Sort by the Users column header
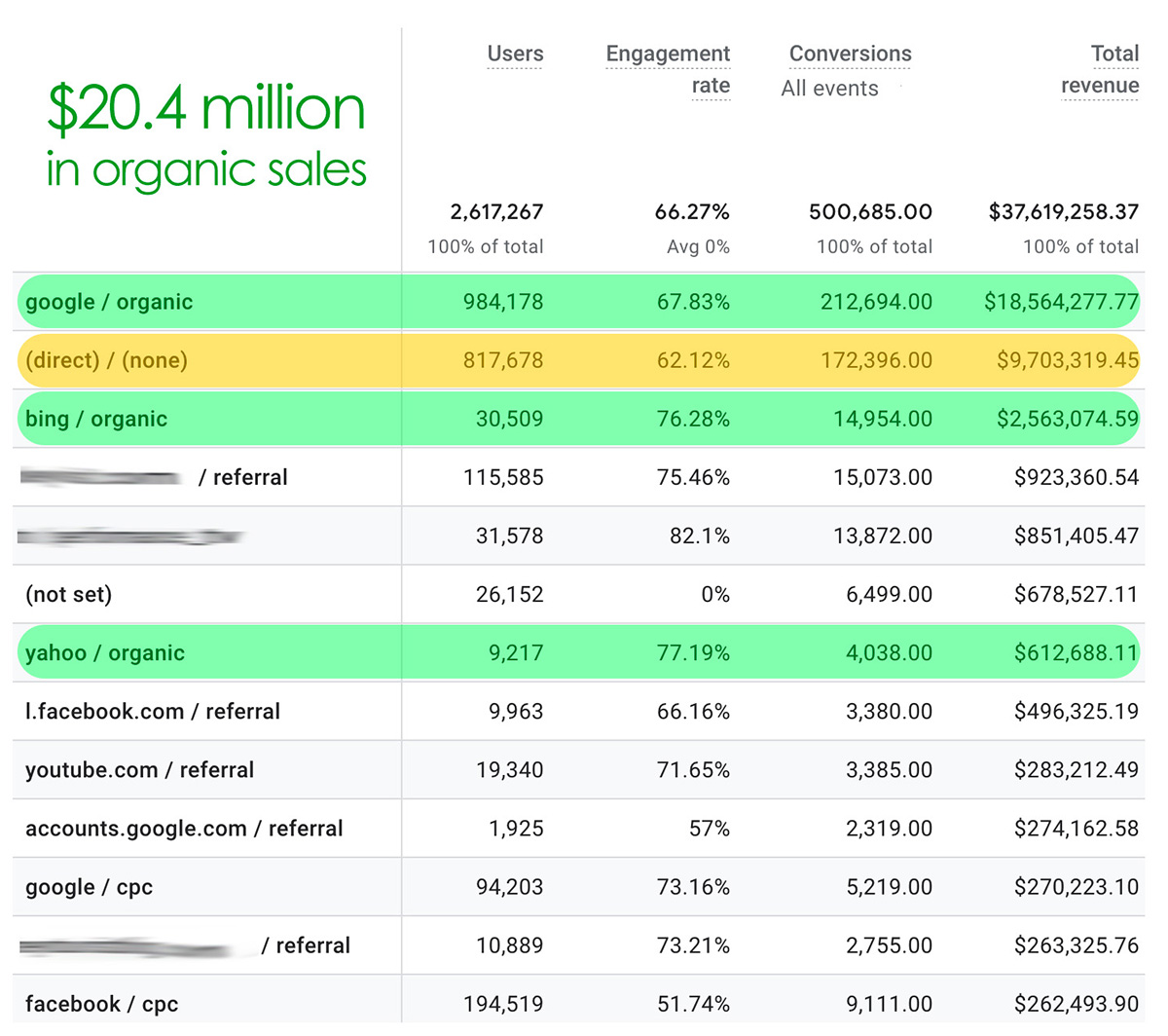1168x1036 pixels. (515, 55)
